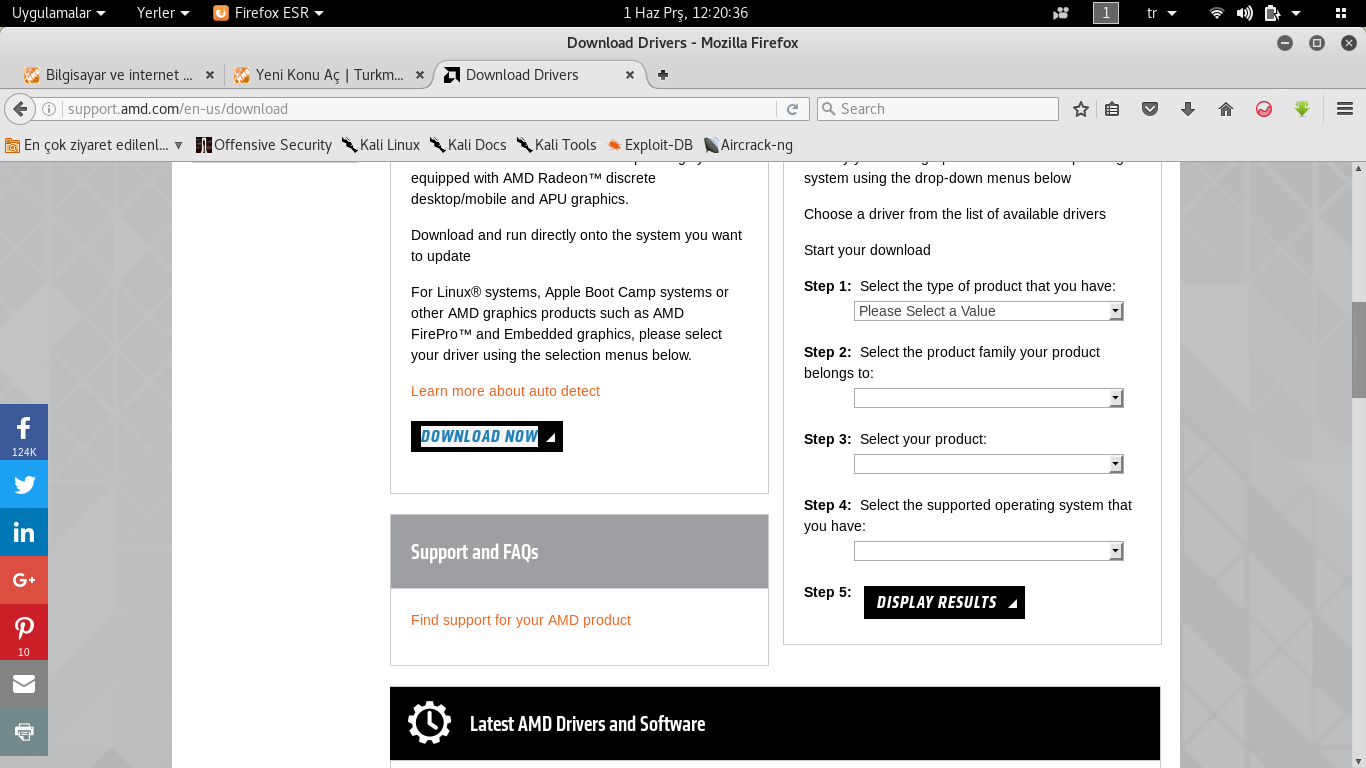
Task: Share page by email envelope icon
Action: (24, 684)
